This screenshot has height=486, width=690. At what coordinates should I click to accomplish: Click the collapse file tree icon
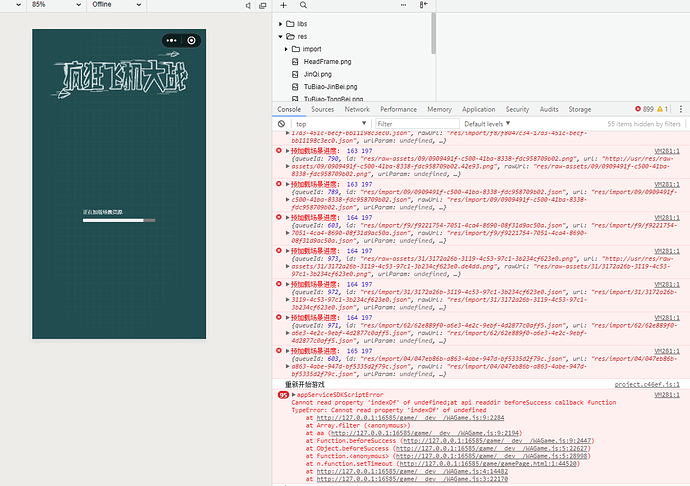pyautogui.click(x=423, y=5)
